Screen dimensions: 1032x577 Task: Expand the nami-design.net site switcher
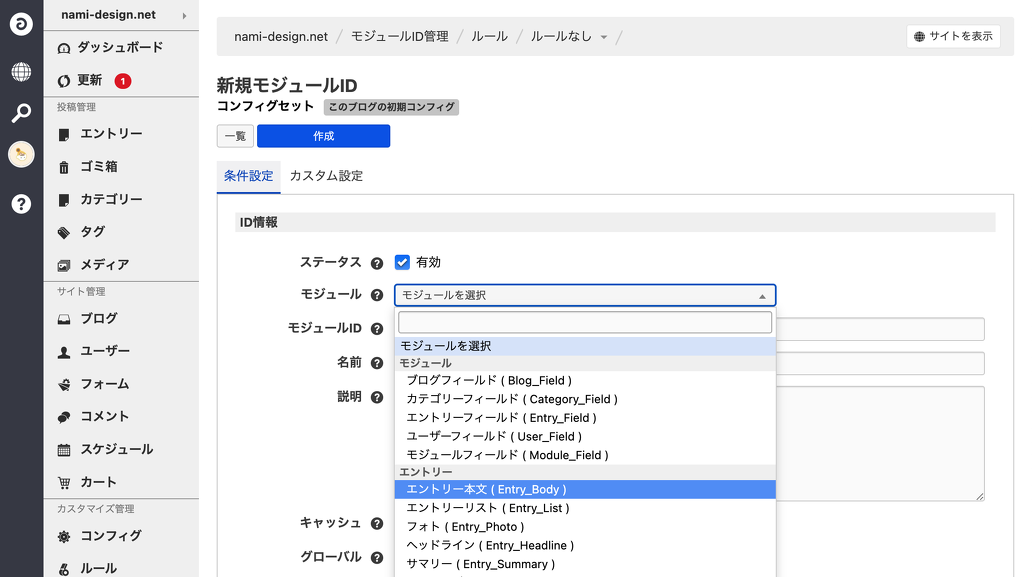(121, 15)
